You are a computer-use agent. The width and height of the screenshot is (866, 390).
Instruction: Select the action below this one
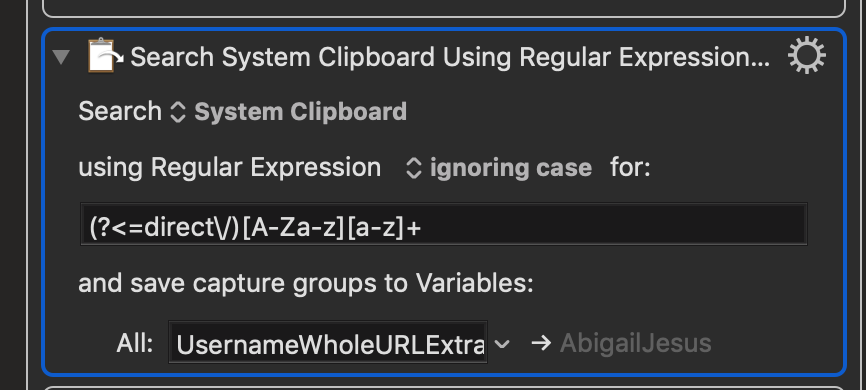coord(443,388)
